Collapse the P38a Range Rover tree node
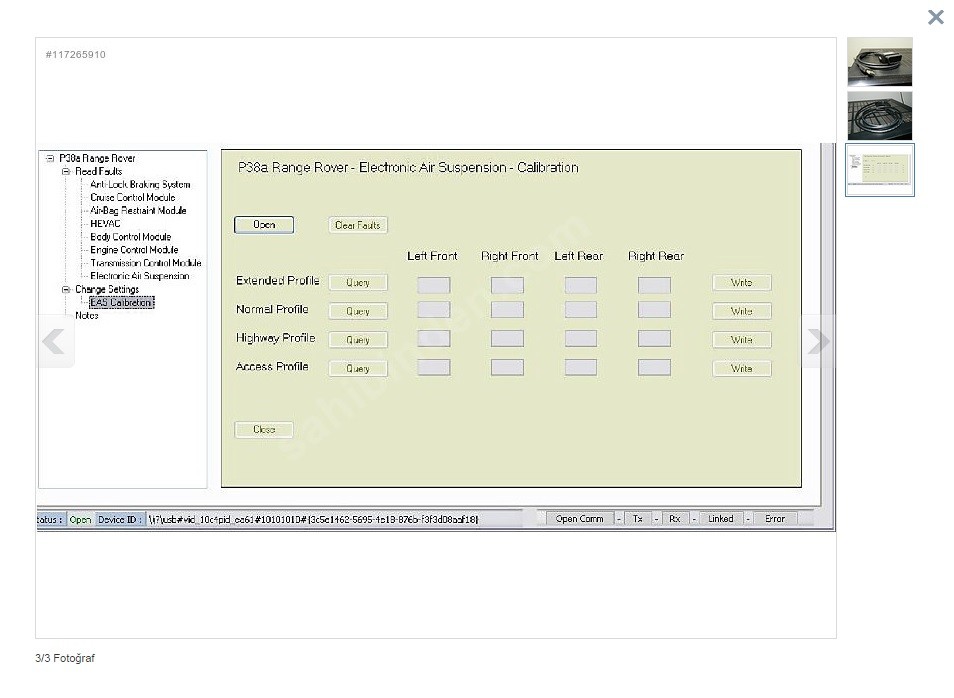Image resolution: width=954 pixels, height=698 pixels. pos(51,158)
